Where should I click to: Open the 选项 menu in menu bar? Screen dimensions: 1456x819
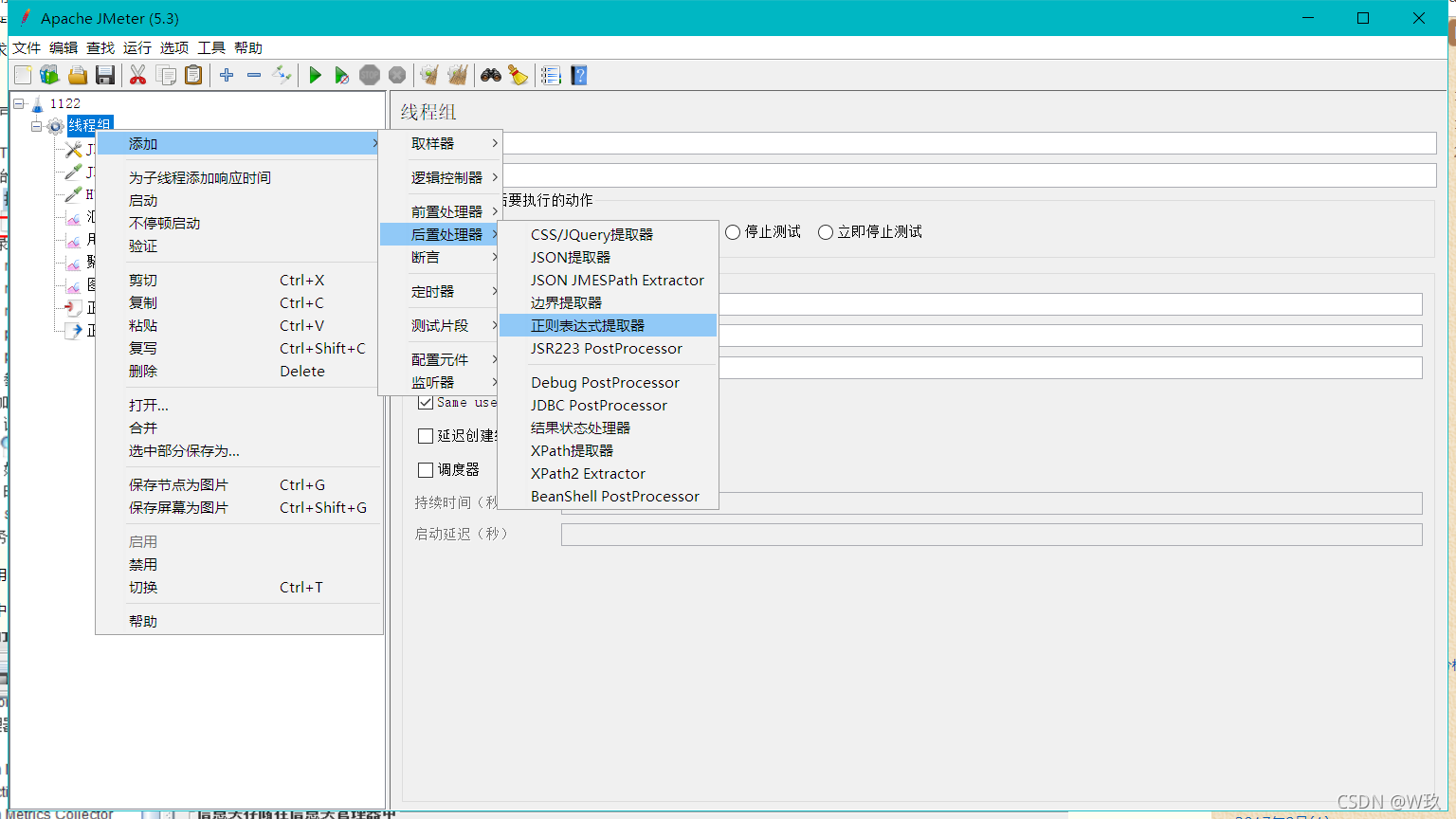(173, 47)
